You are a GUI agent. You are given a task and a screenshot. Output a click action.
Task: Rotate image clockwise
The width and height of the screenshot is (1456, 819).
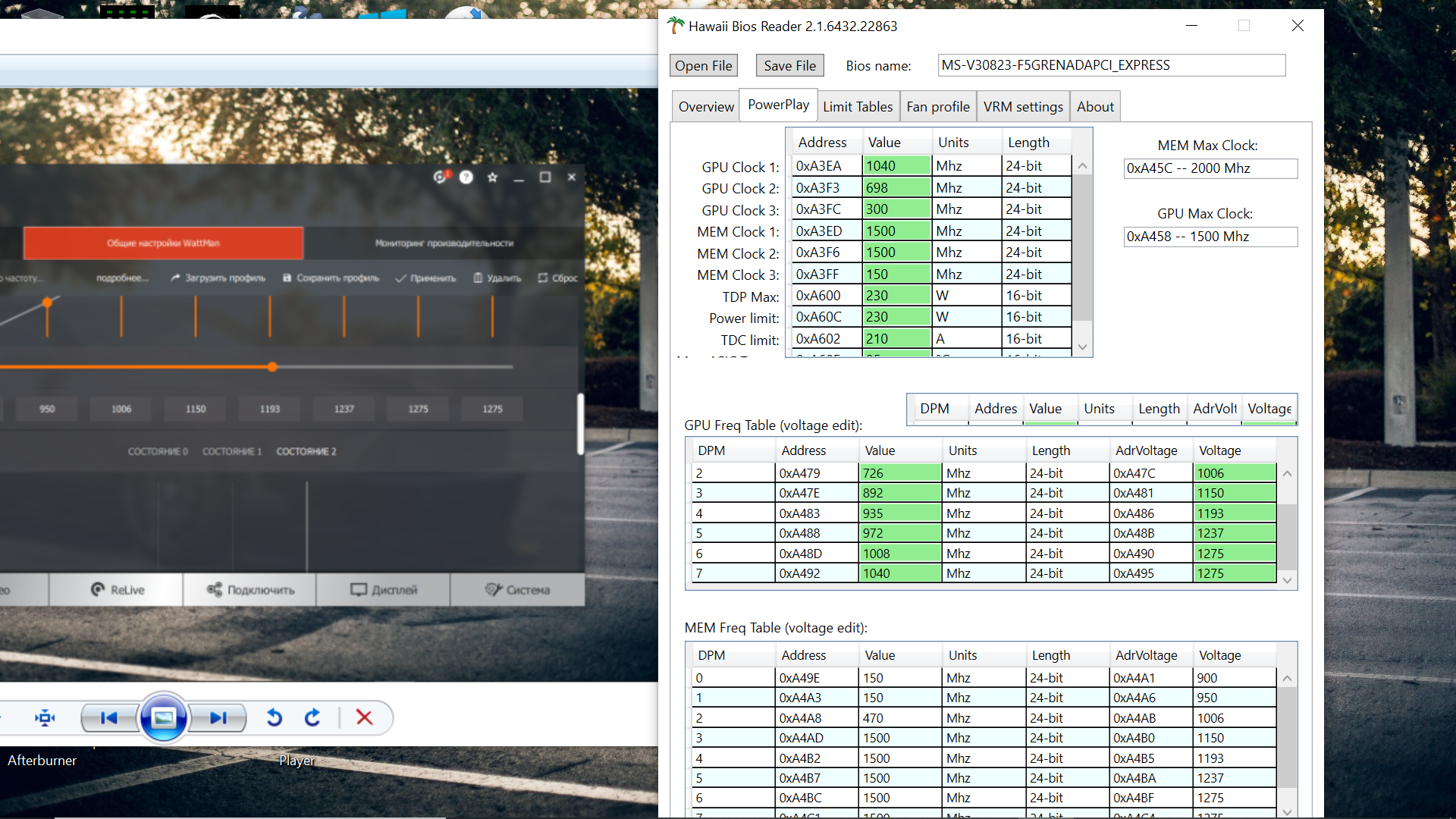pos(312,717)
